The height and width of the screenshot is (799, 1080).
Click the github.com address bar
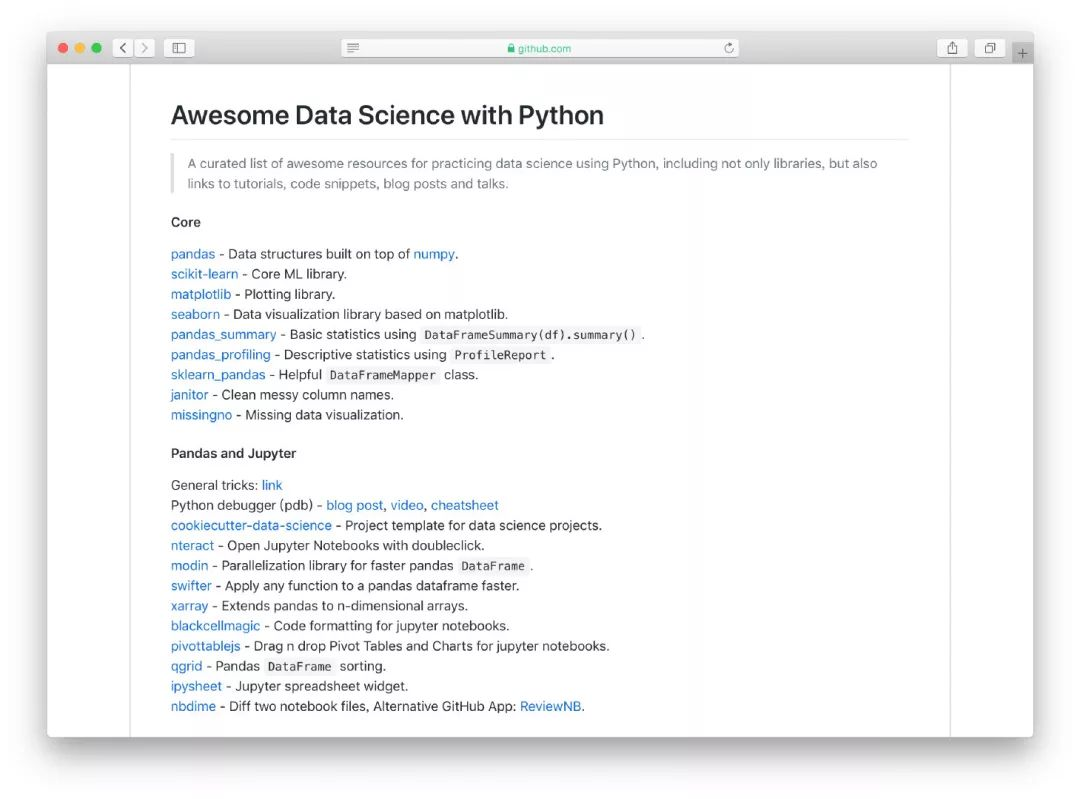540,48
